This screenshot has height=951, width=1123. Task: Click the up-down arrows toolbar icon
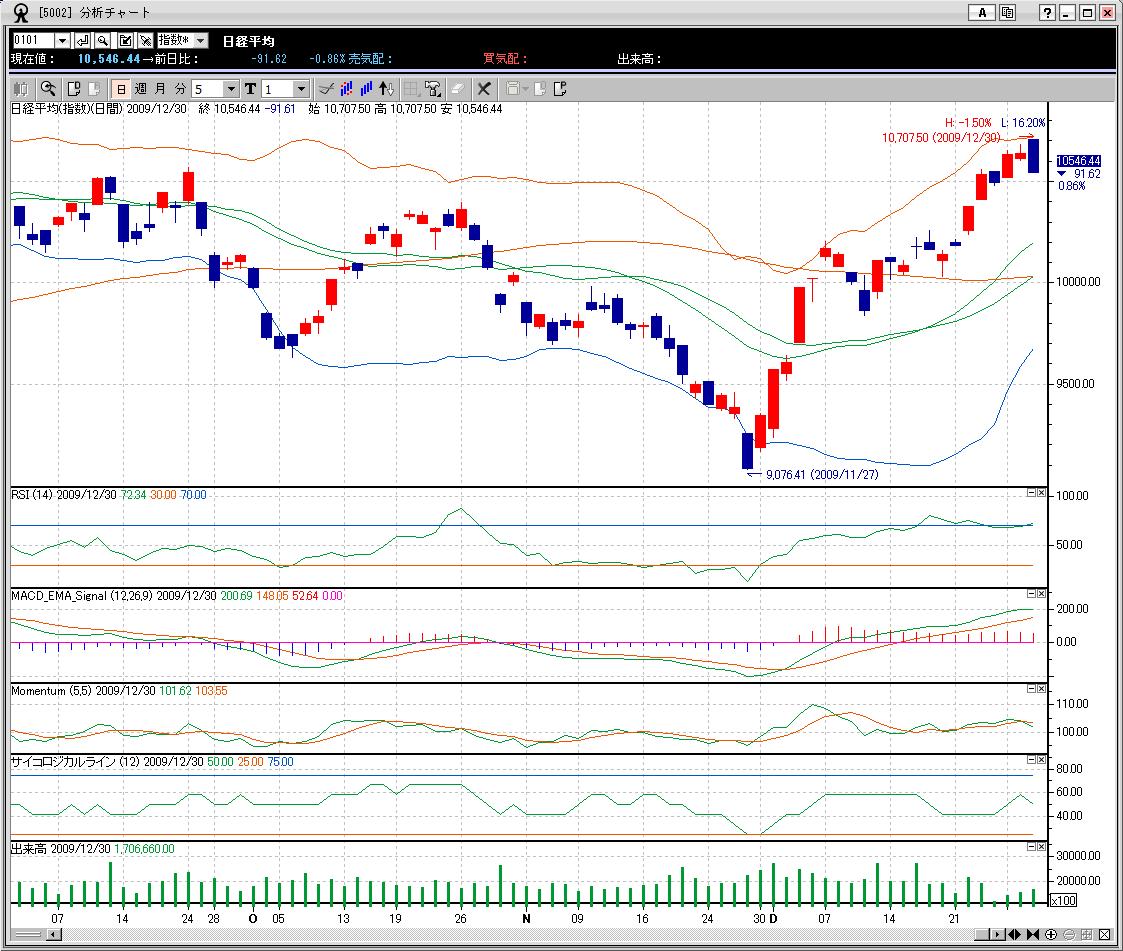(x=388, y=89)
